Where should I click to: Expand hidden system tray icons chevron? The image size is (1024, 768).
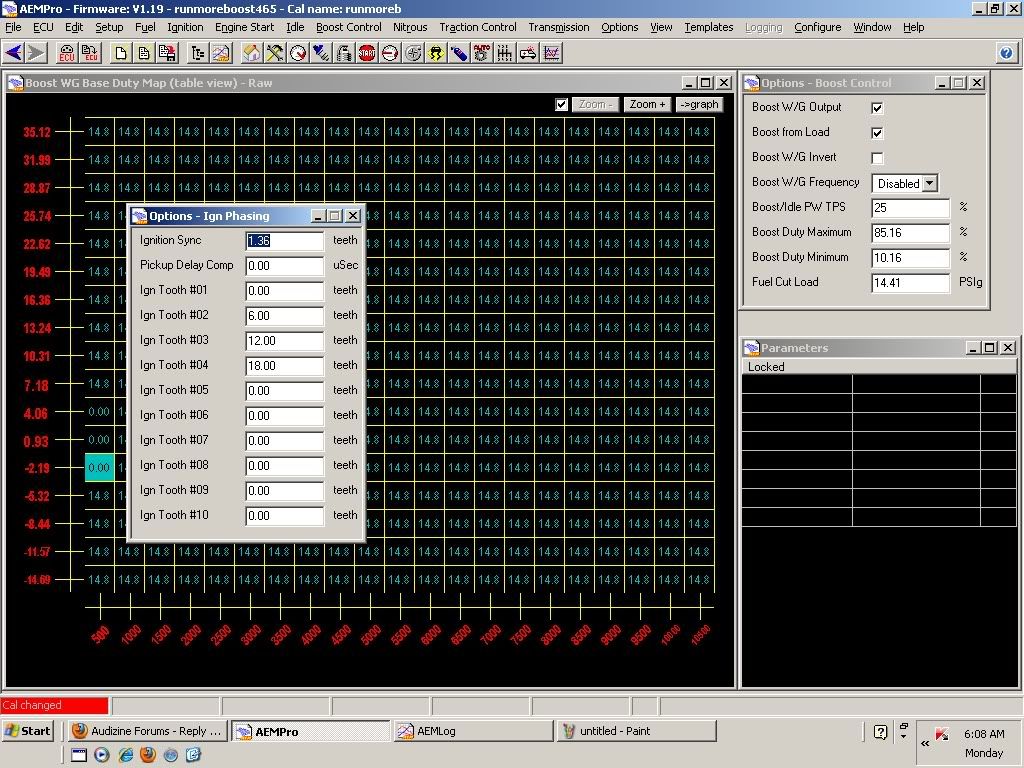pos(925,743)
